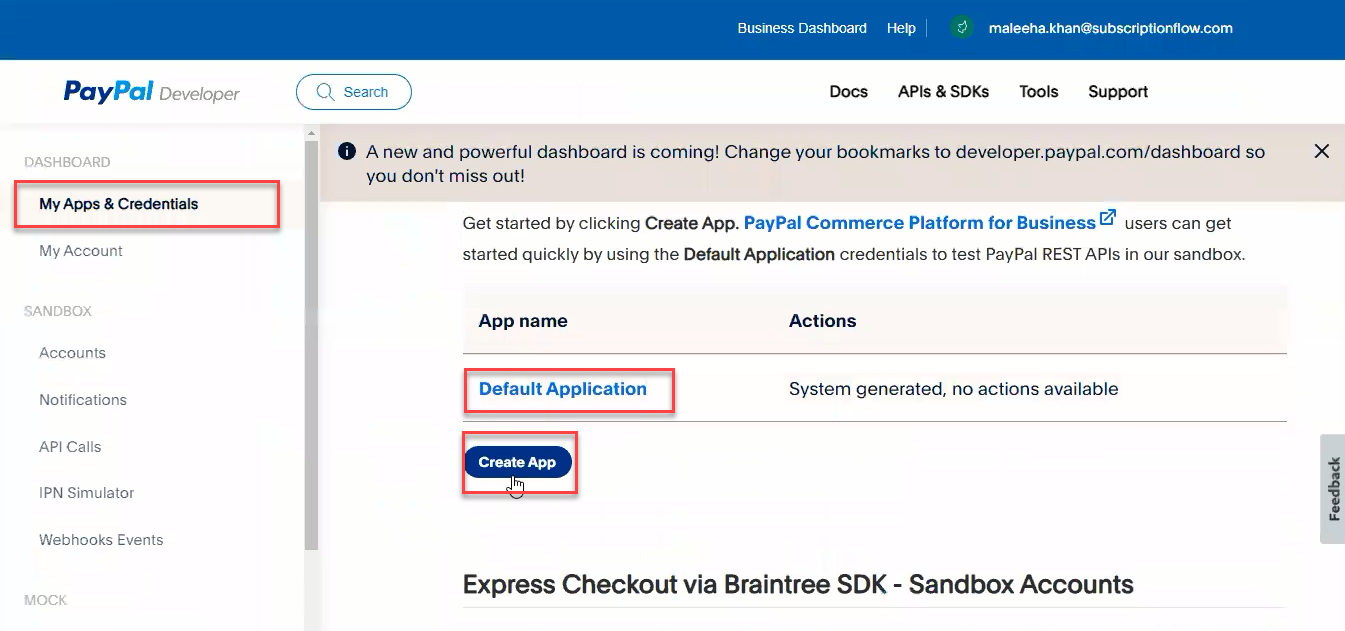Open account maleeha.khan@subscriptionflow.com

pyautogui.click(x=1110, y=28)
